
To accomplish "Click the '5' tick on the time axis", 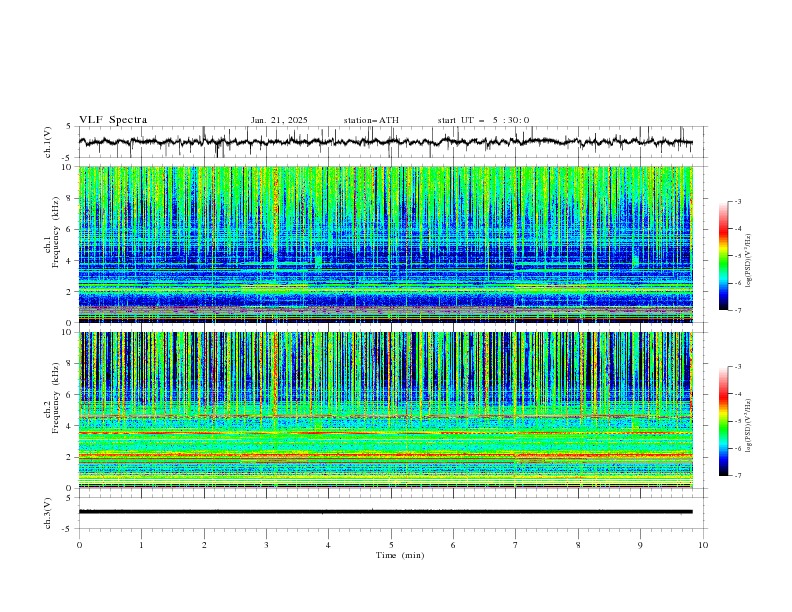I will (391, 545).
